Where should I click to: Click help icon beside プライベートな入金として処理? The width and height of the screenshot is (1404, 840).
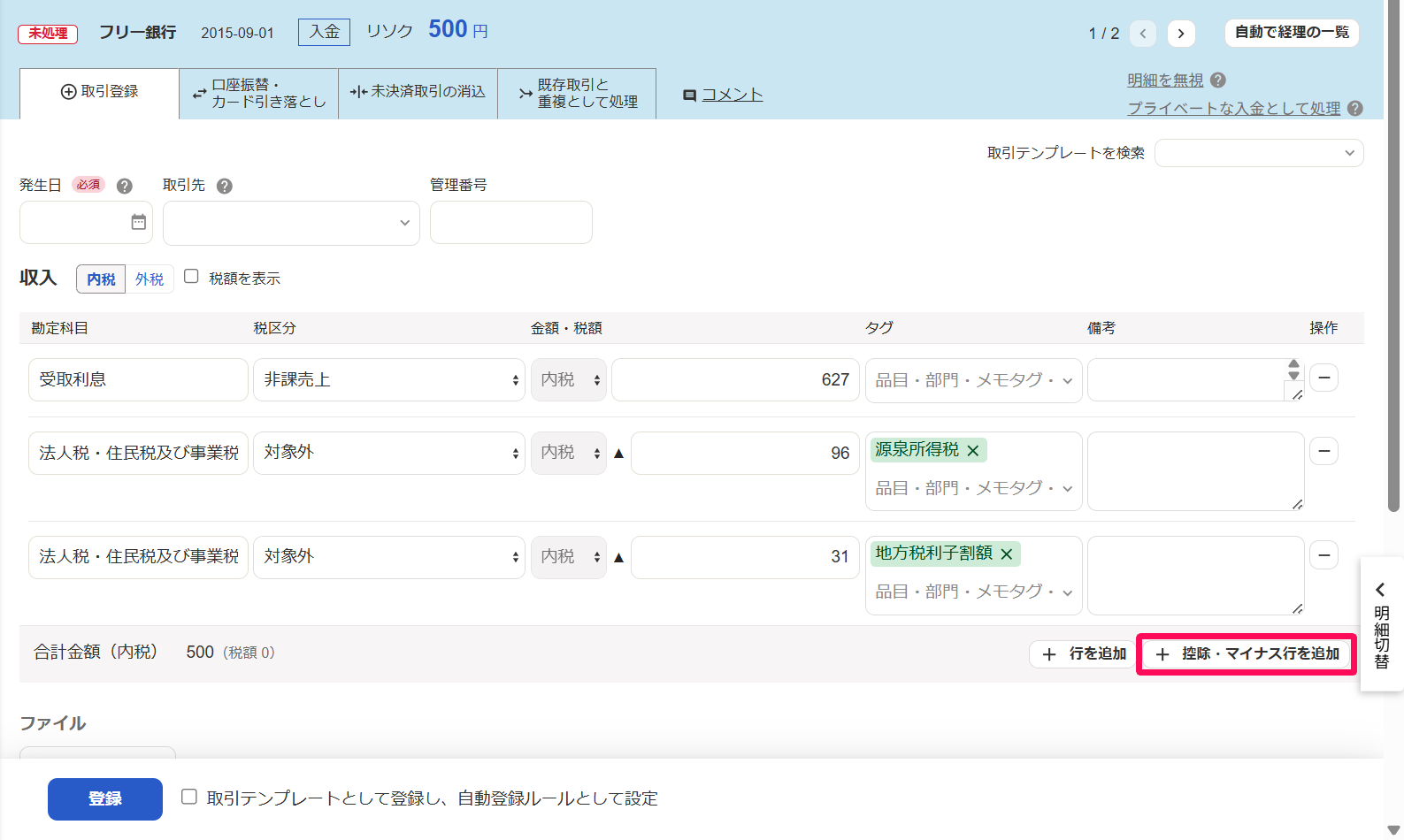pyautogui.click(x=1355, y=108)
